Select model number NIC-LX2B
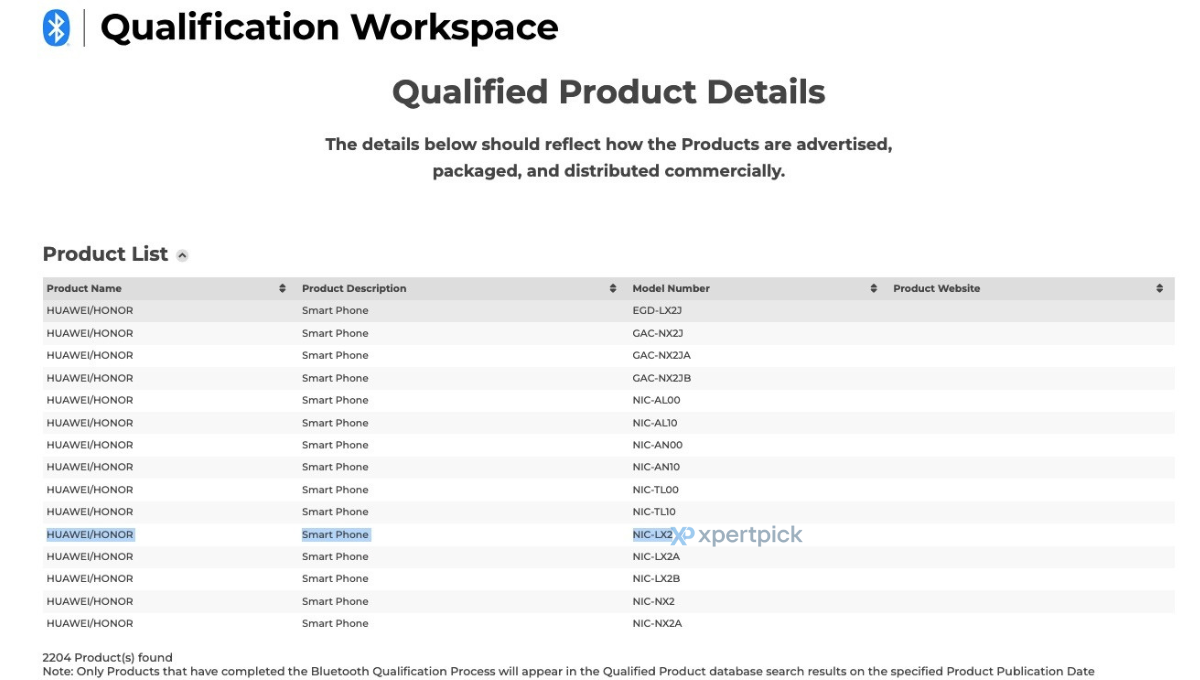The height and width of the screenshot is (680, 1200). click(656, 579)
